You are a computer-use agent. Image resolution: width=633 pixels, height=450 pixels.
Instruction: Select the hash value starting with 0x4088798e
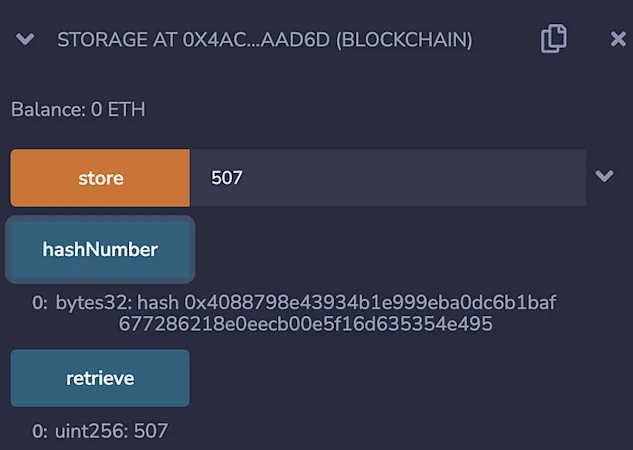370,302
